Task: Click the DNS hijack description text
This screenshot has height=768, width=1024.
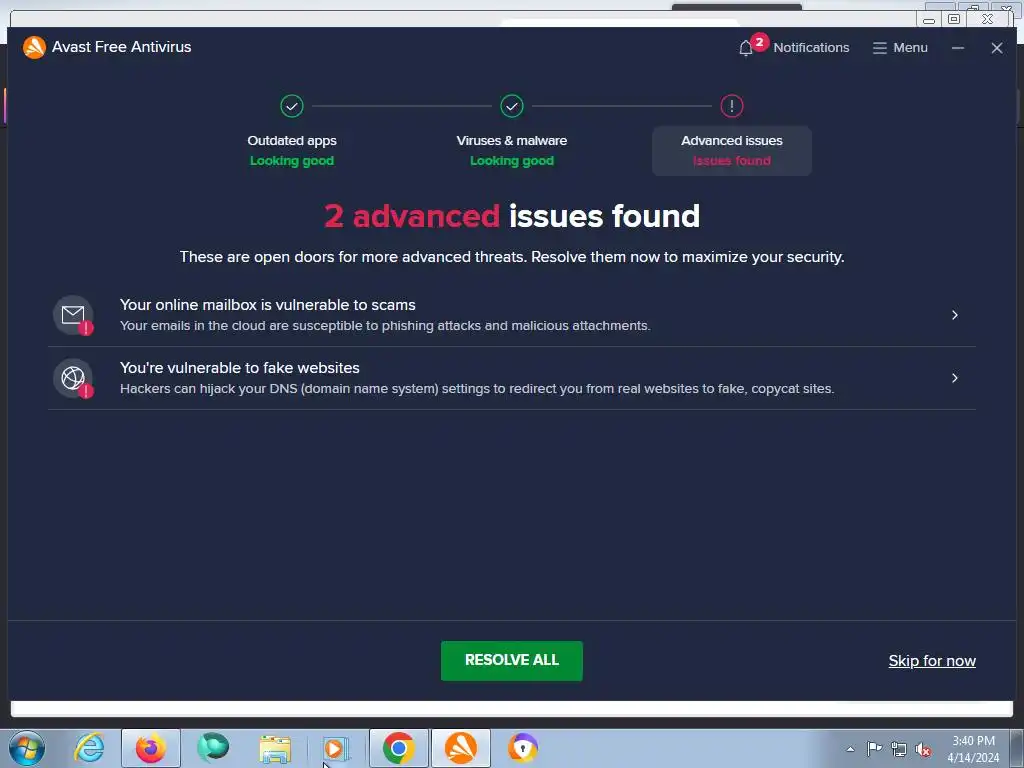Action: (477, 389)
